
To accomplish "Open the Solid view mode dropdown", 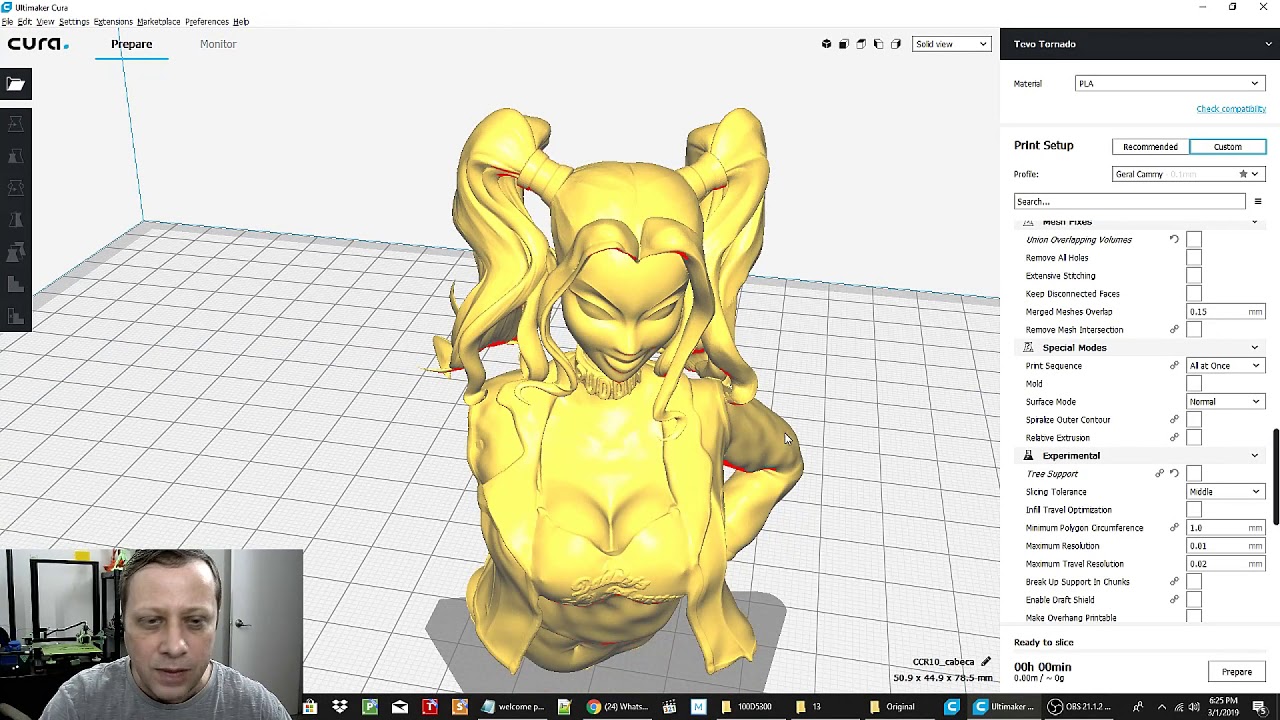I will 951,44.
